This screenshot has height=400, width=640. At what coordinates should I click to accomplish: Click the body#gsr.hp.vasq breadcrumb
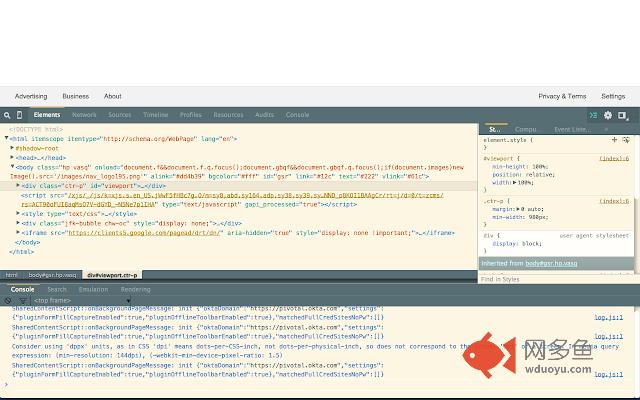52,275
